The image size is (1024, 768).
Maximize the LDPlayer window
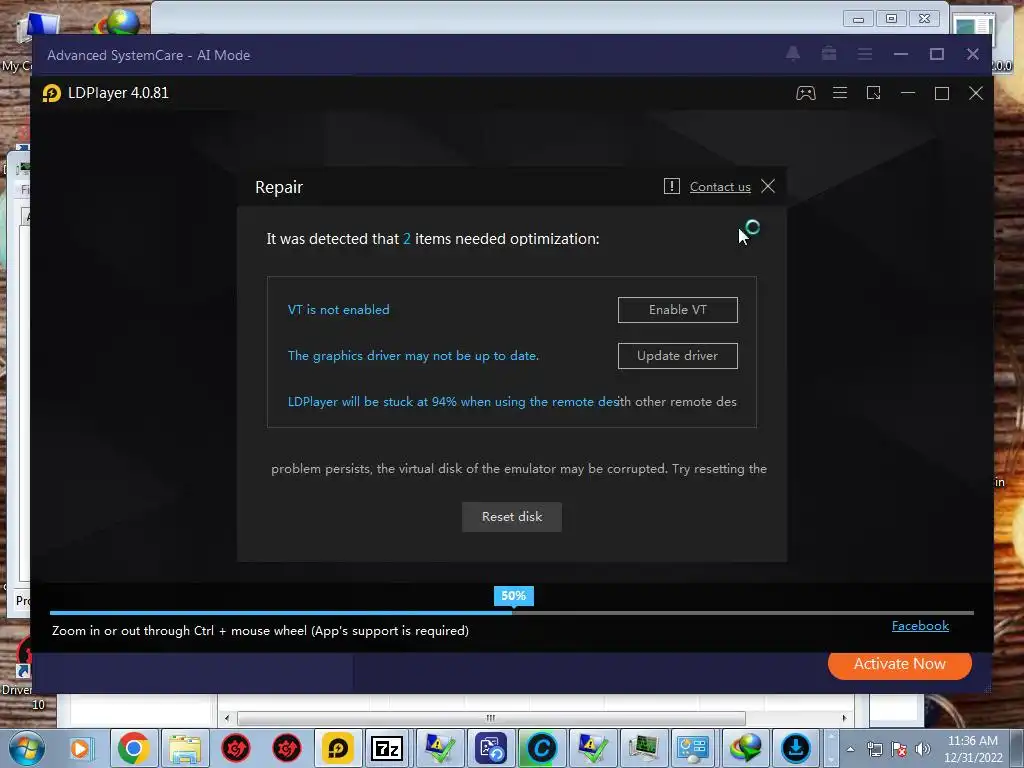pyautogui.click(x=942, y=93)
